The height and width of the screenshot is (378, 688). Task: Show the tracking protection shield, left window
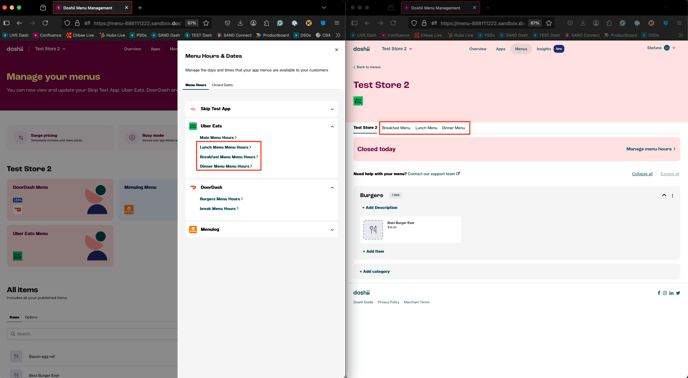pyautogui.click(x=67, y=23)
